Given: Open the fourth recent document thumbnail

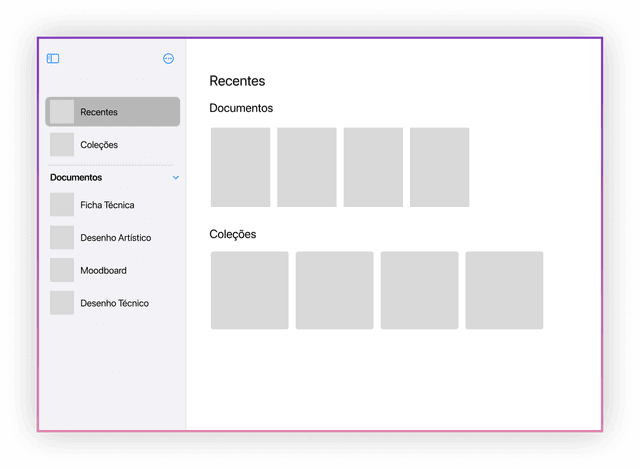Looking at the screenshot, I should tap(439, 167).
